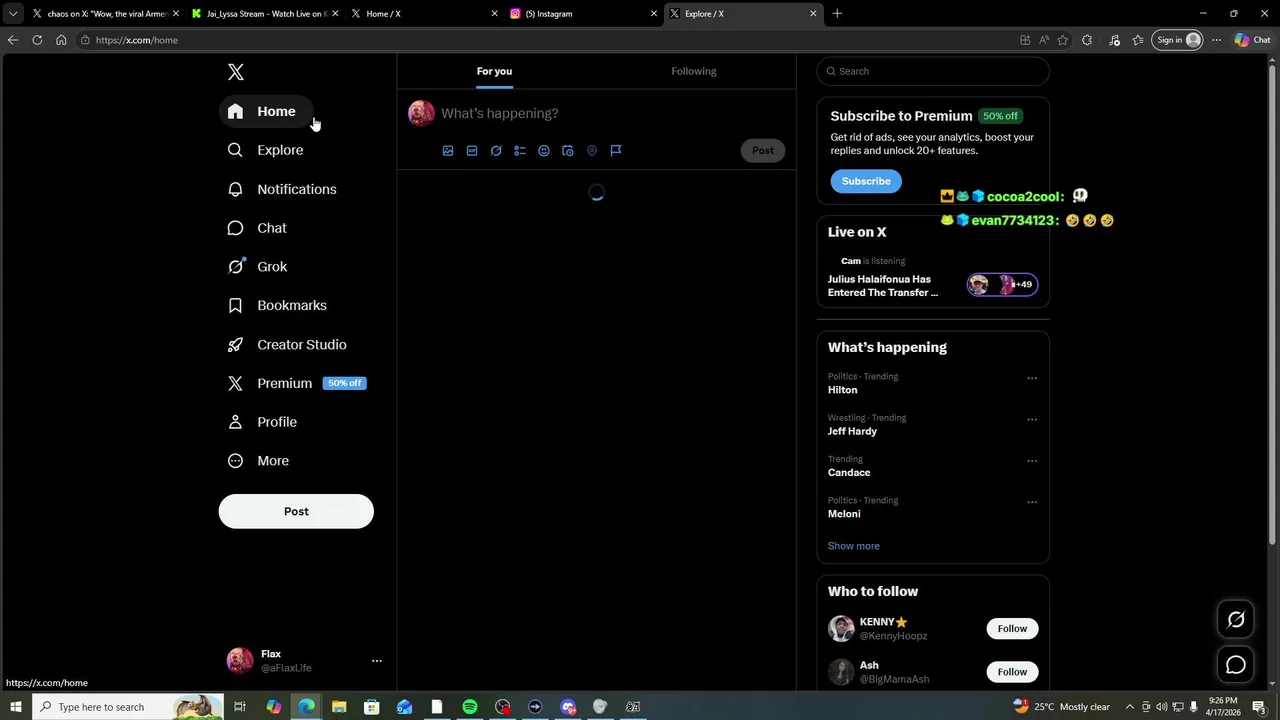
Task: Open a new browser tab
Action: [837, 14]
